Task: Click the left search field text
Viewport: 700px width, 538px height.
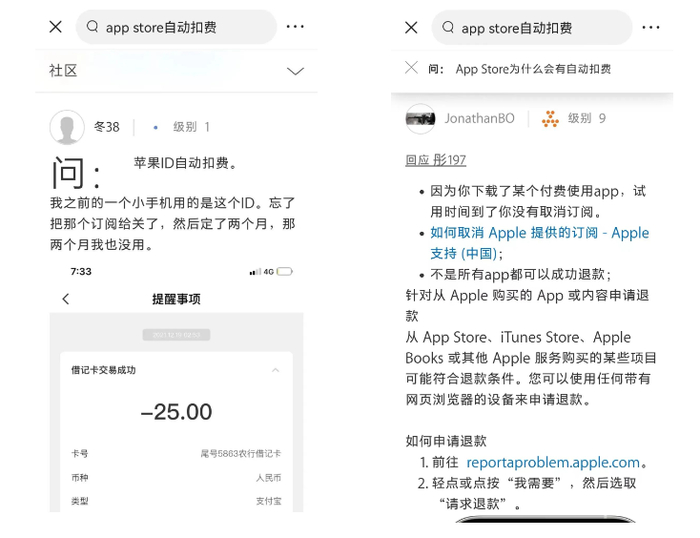Action: pyautogui.click(x=161, y=28)
